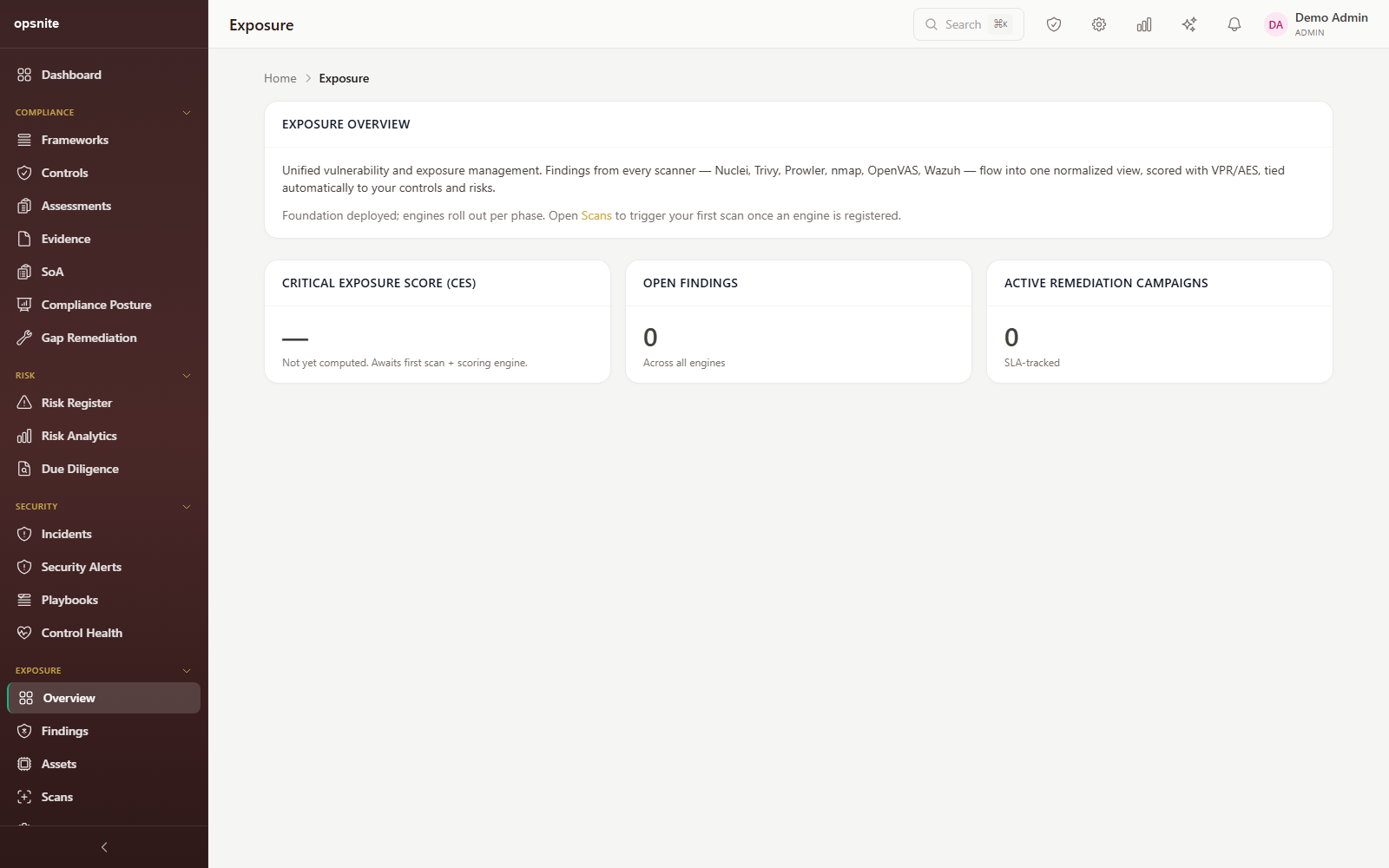Open the notifications bell

1234,24
